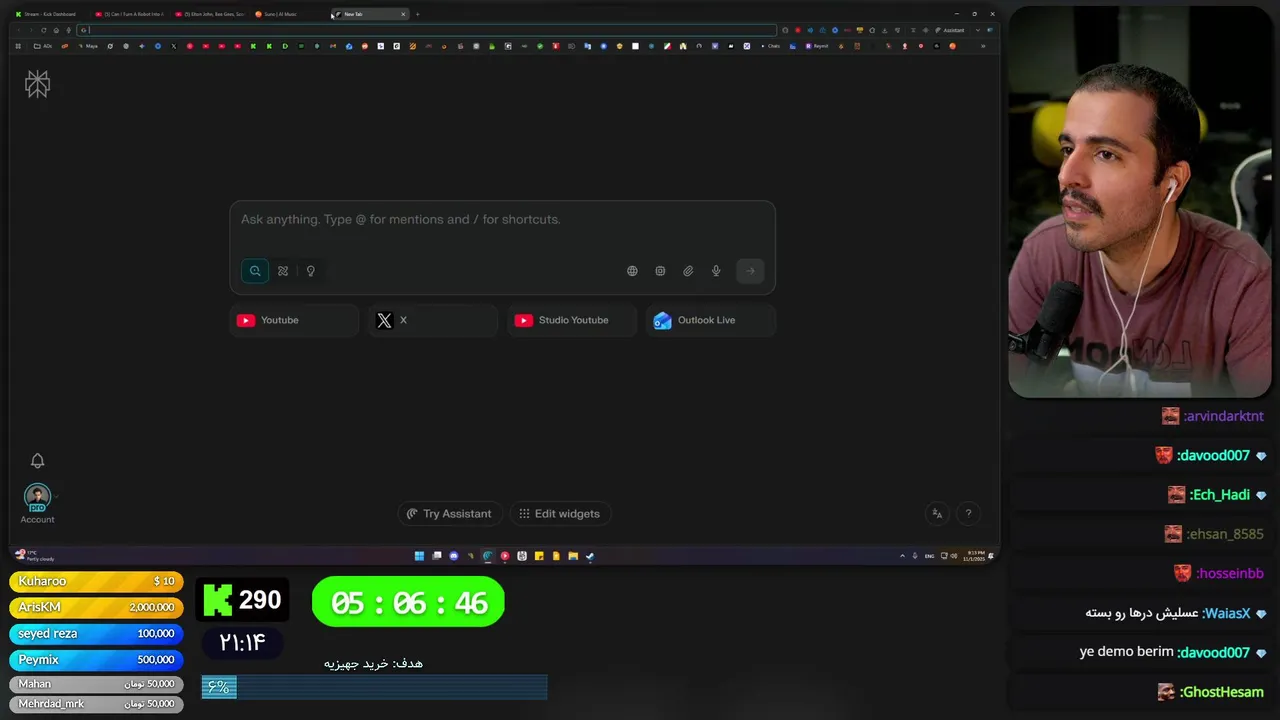Open the Maya bookmark

(x=88, y=46)
